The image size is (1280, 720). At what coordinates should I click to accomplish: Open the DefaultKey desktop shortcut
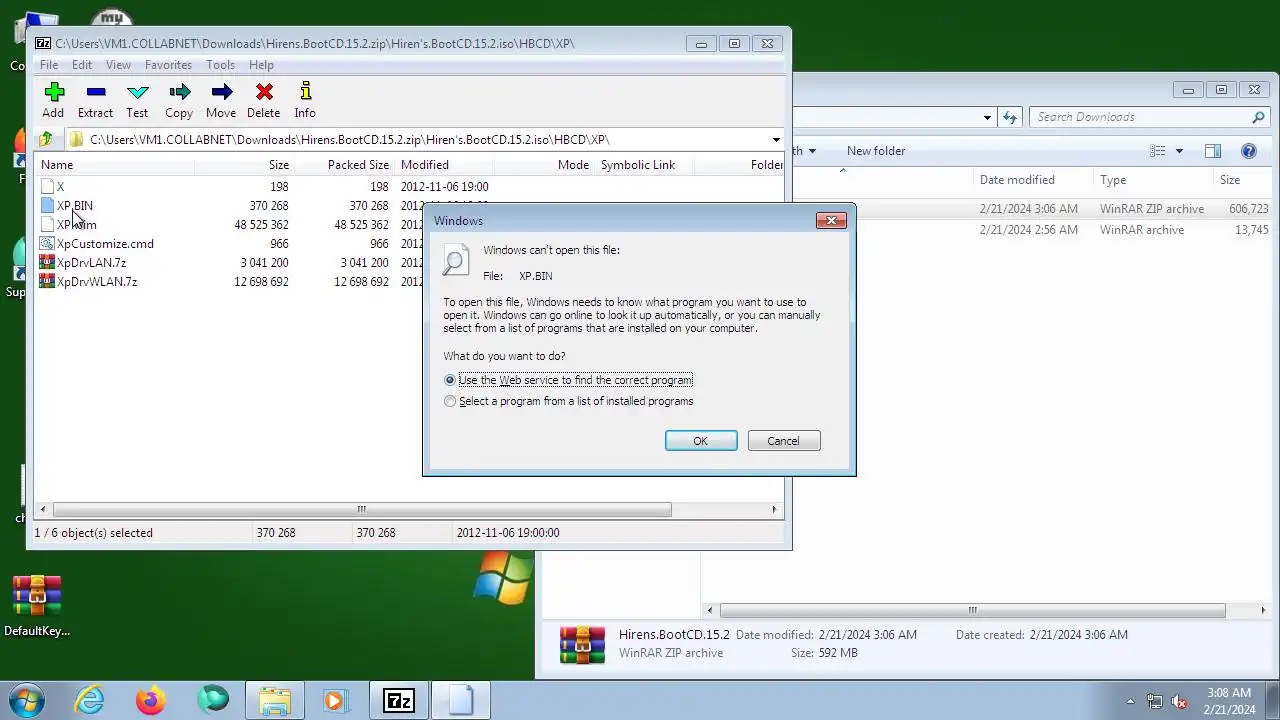(37, 606)
